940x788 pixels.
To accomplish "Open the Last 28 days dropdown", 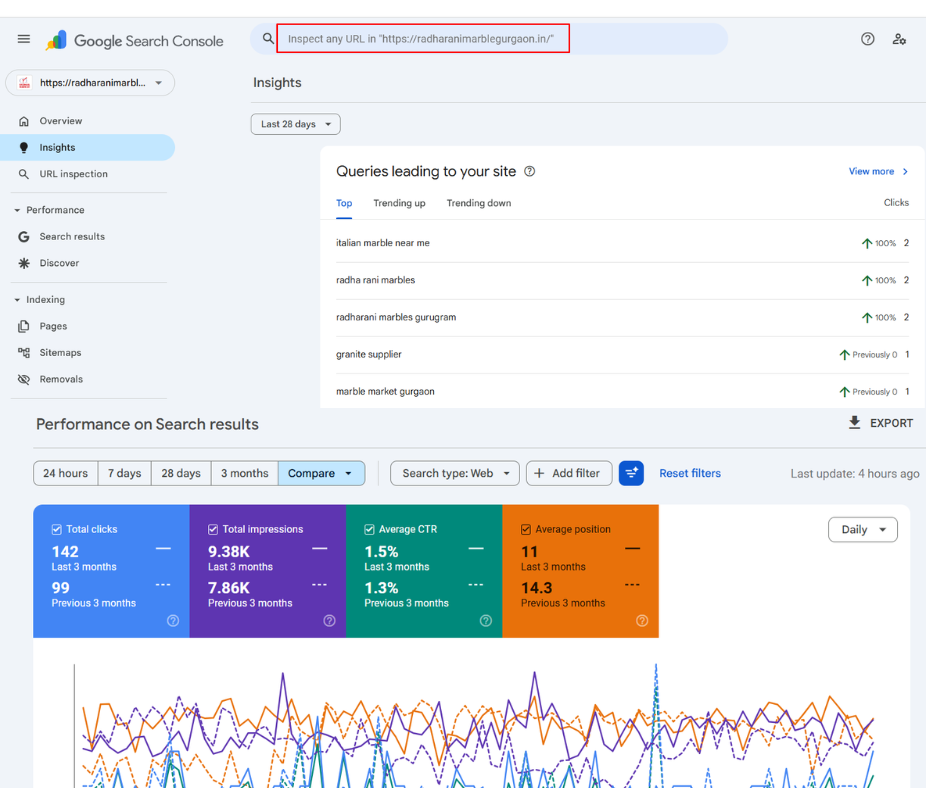I will coord(295,124).
